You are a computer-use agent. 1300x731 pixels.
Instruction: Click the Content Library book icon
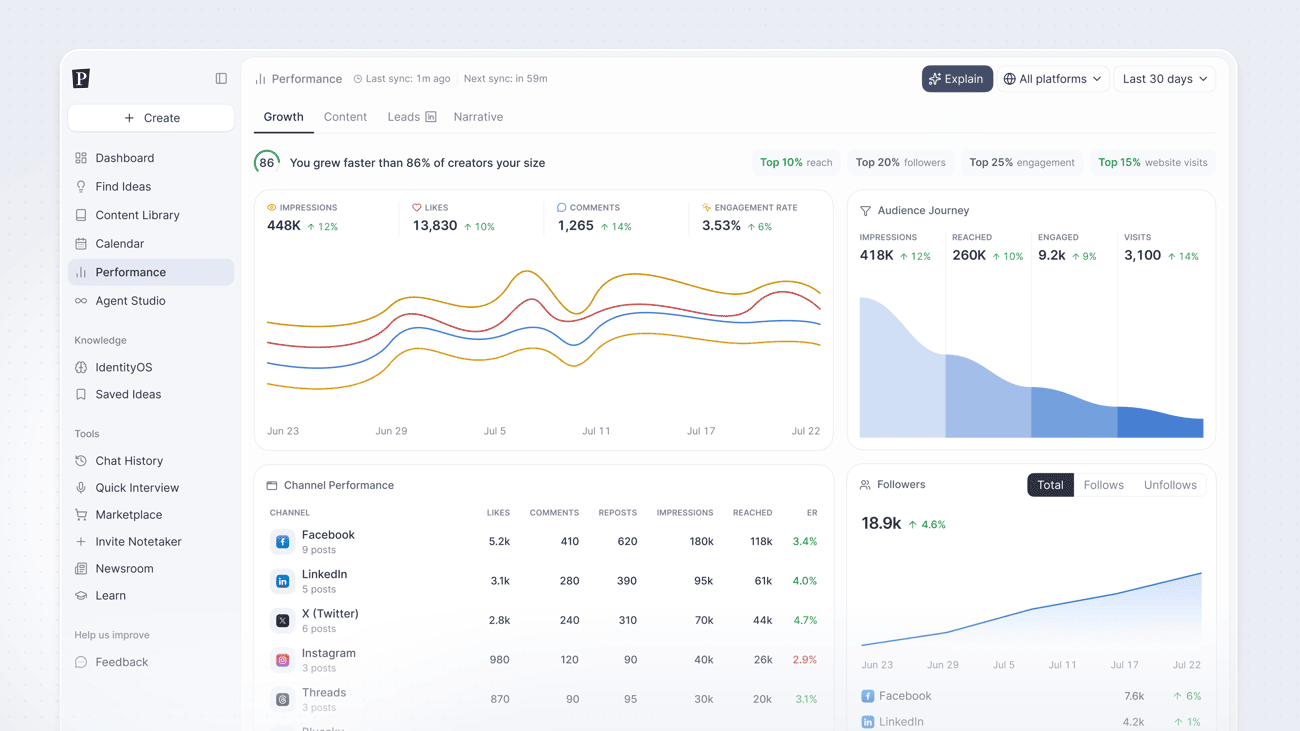(81, 215)
